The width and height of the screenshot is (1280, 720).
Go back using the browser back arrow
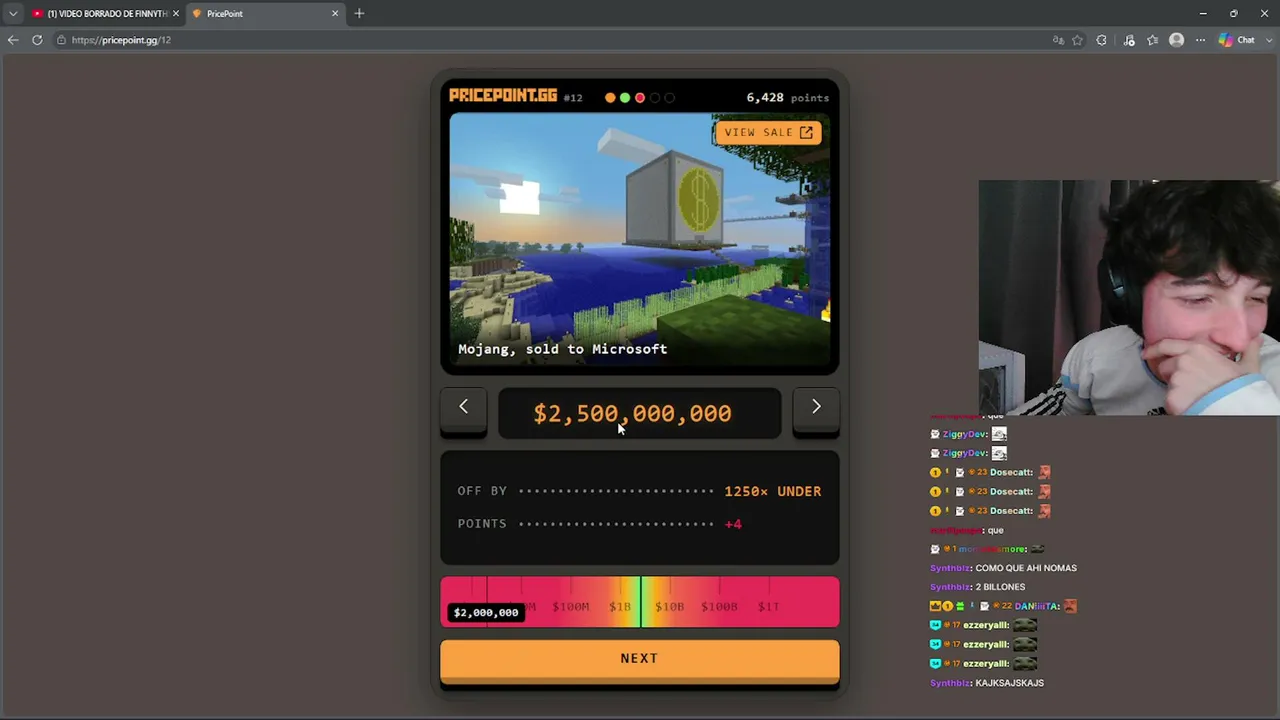pos(12,40)
